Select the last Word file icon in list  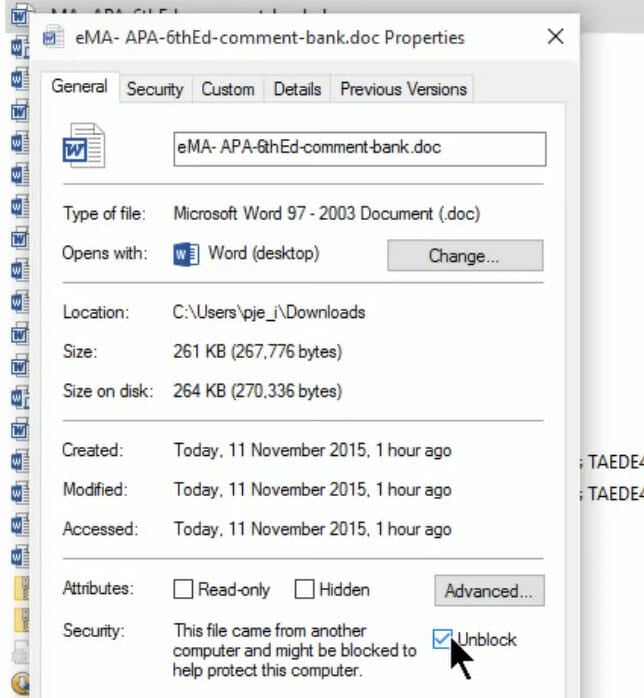click(20, 556)
